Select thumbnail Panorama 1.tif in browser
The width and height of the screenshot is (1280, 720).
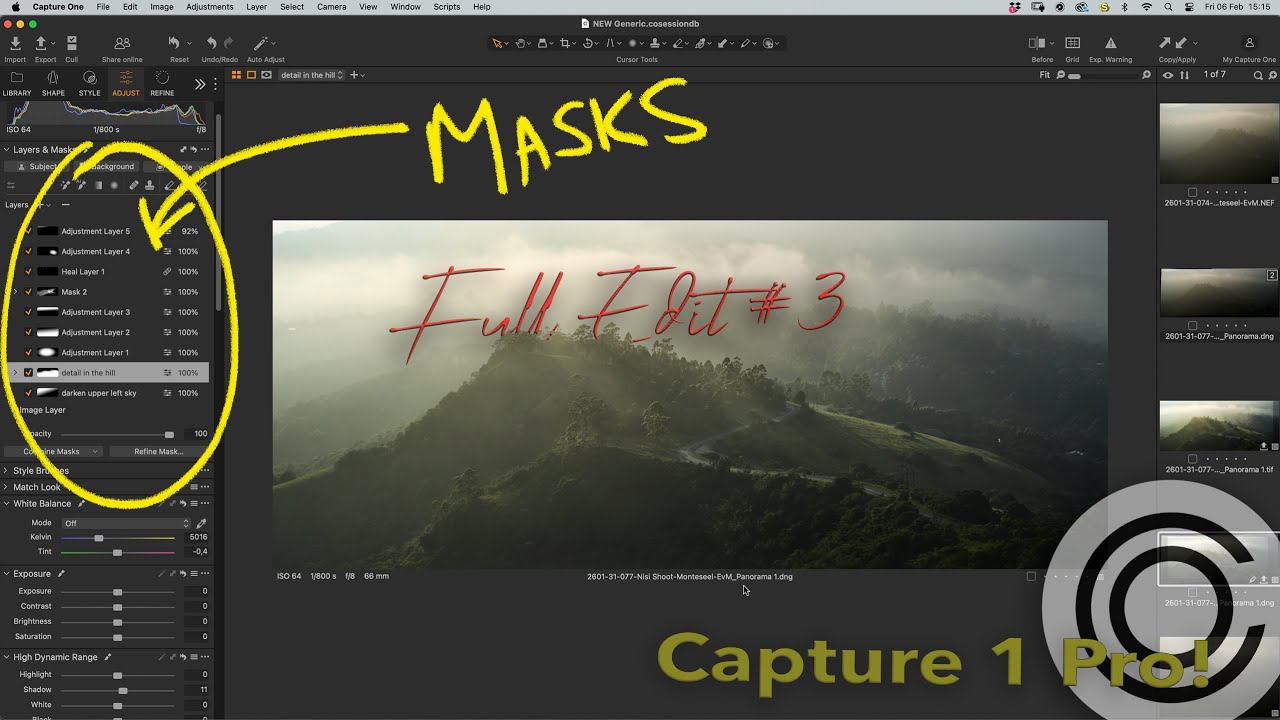coord(1219,426)
